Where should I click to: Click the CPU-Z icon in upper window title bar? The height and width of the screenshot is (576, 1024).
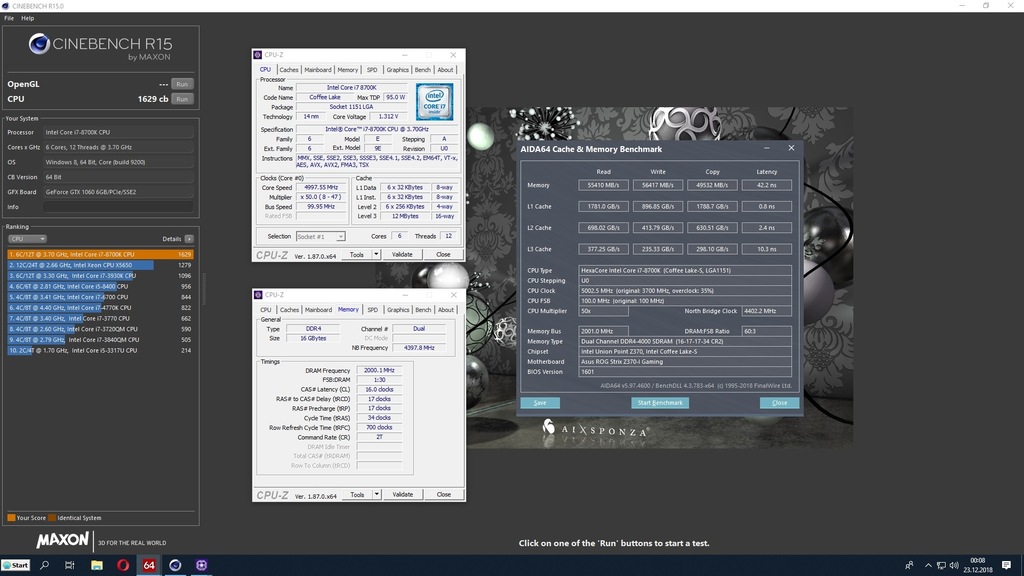tap(258, 55)
